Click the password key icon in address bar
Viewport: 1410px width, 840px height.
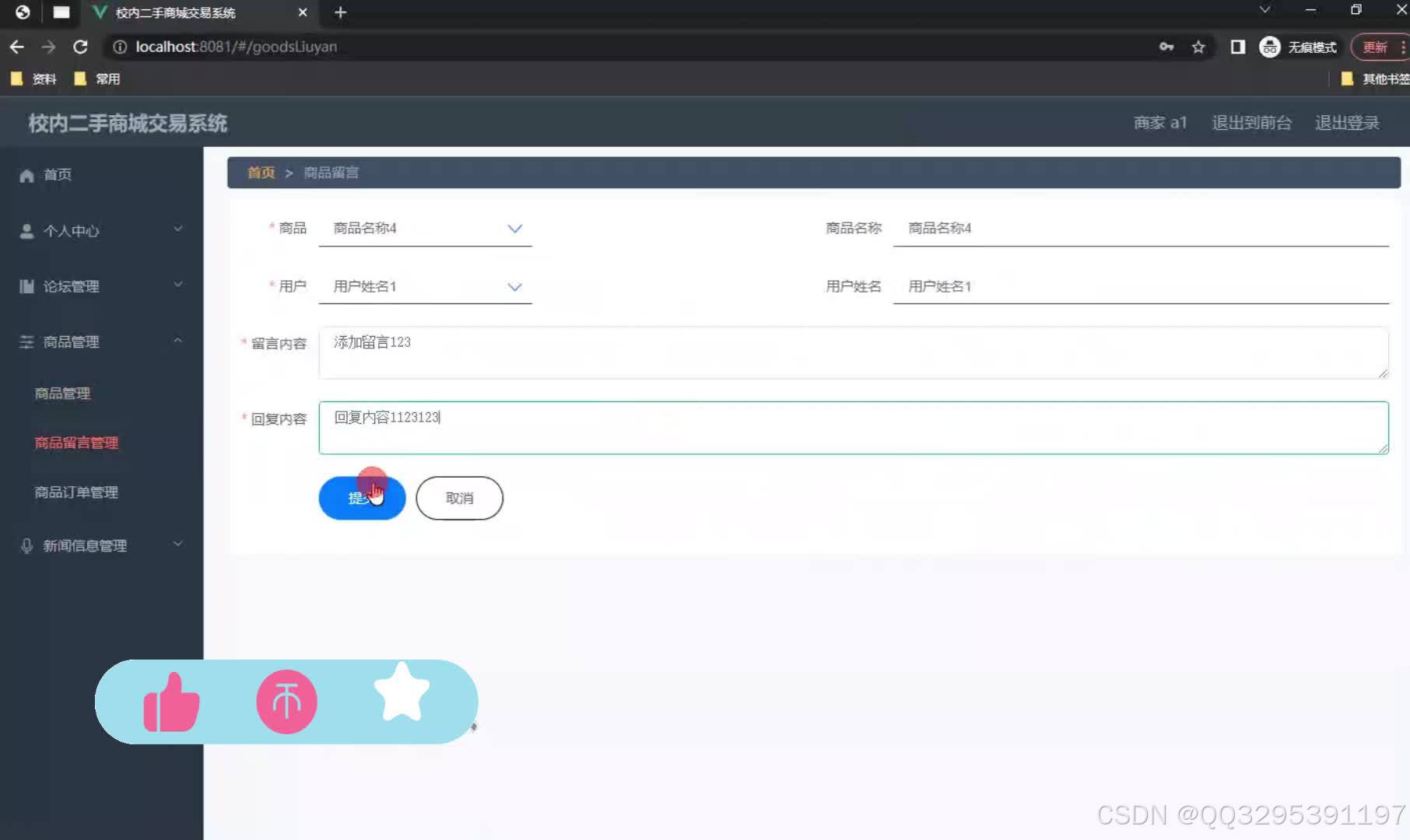[1166, 47]
